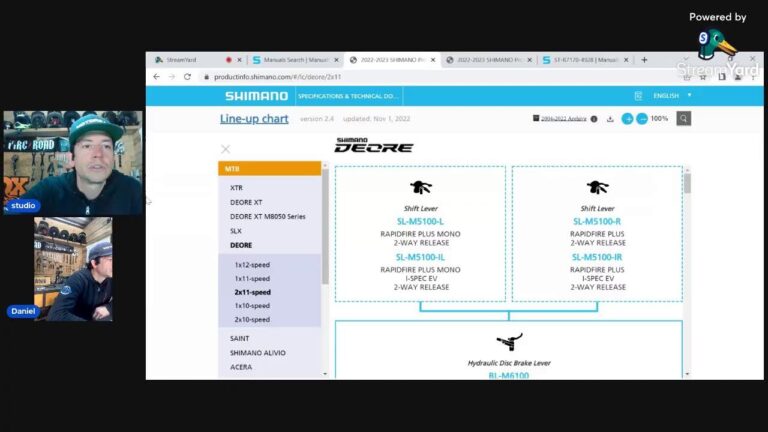Image resolution: width=768 pixels, height=432 pixels.
Task: Switch to the StreamYard tab
Action: click(x=189, y=60)
